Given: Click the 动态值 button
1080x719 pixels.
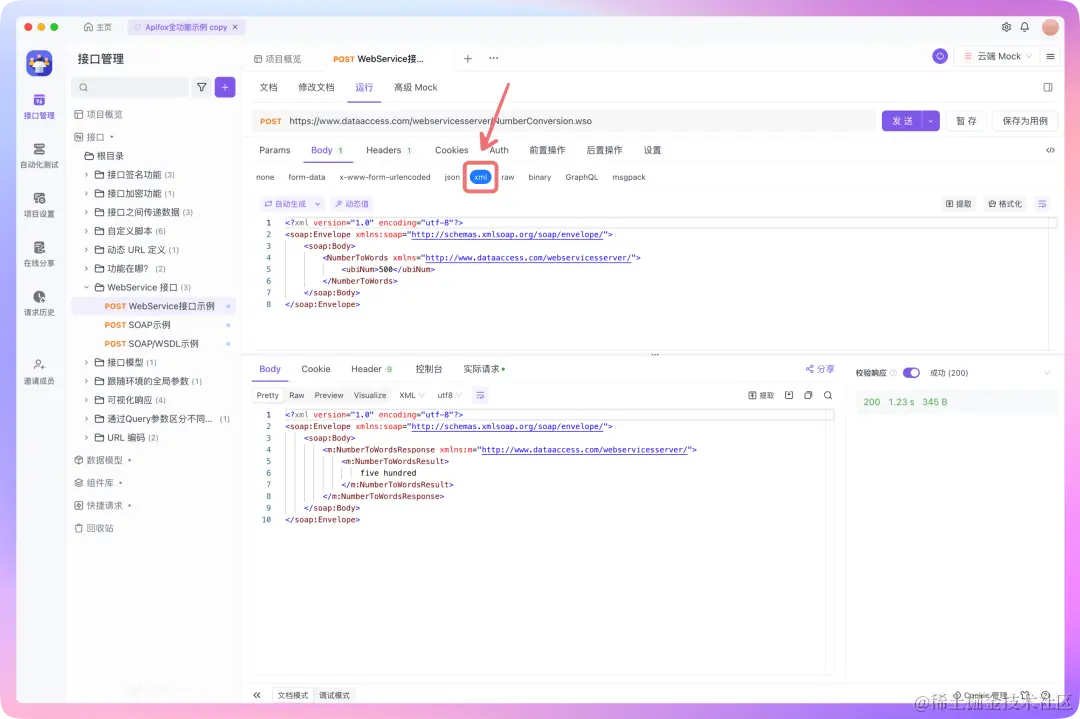Looking at the screenshot, I should [352, 204].
